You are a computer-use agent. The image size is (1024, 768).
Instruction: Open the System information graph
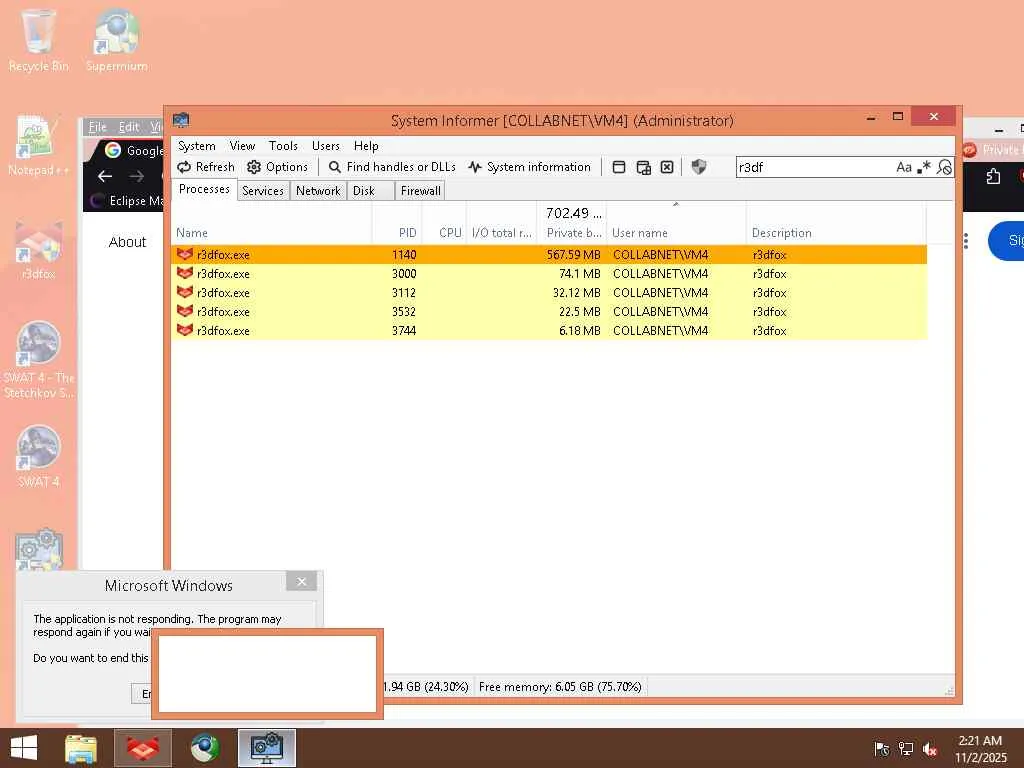530,167
